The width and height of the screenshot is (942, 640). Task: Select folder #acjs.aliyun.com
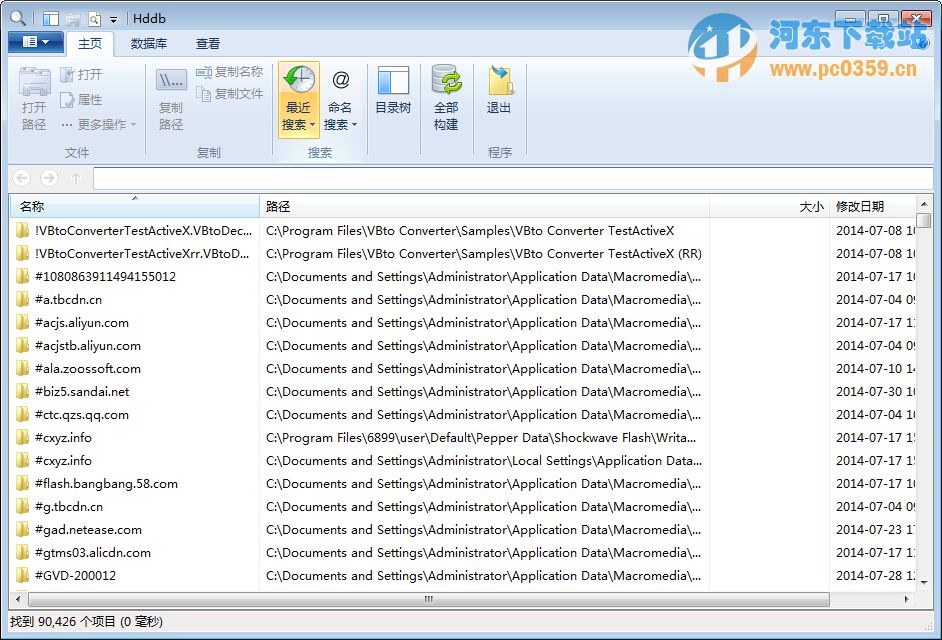82,323
